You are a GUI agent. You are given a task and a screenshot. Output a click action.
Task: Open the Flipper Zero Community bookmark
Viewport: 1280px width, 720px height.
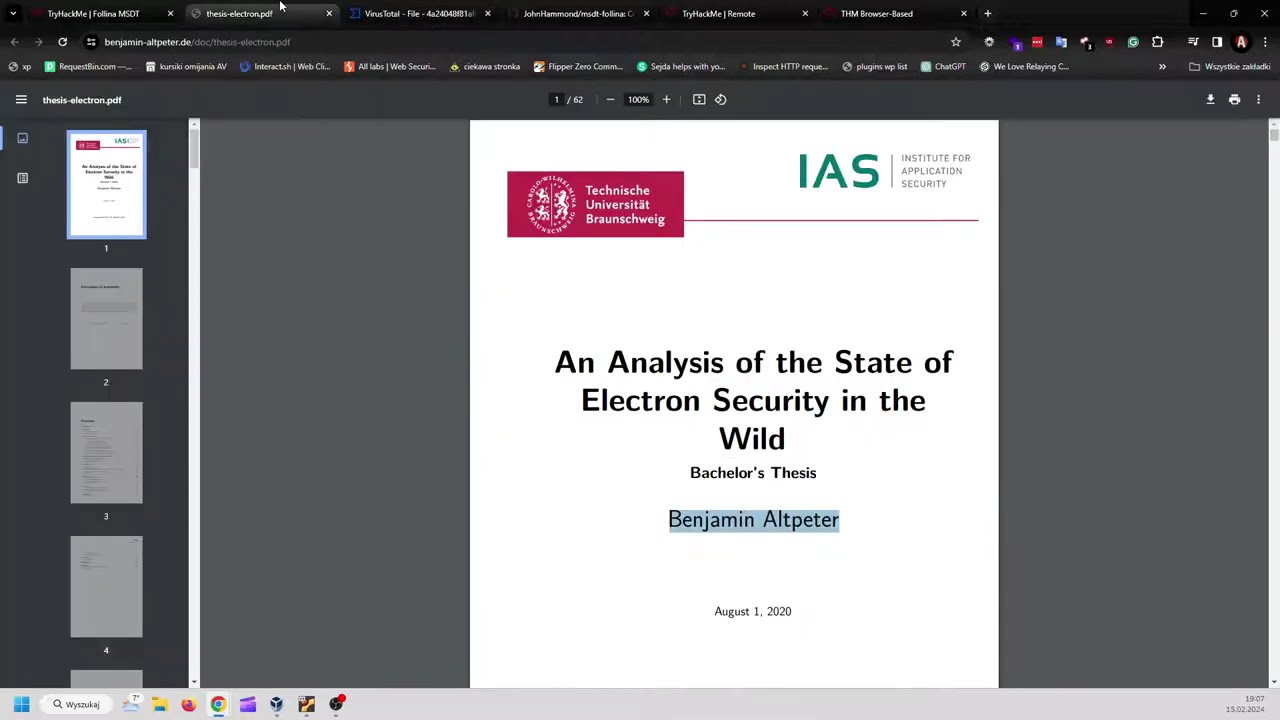tap(579, 67)
